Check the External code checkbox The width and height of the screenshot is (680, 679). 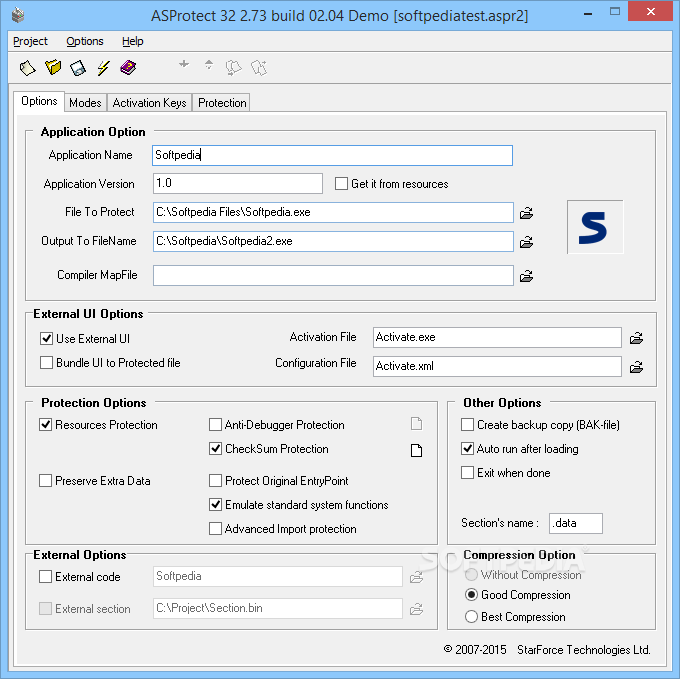(46, 577)
